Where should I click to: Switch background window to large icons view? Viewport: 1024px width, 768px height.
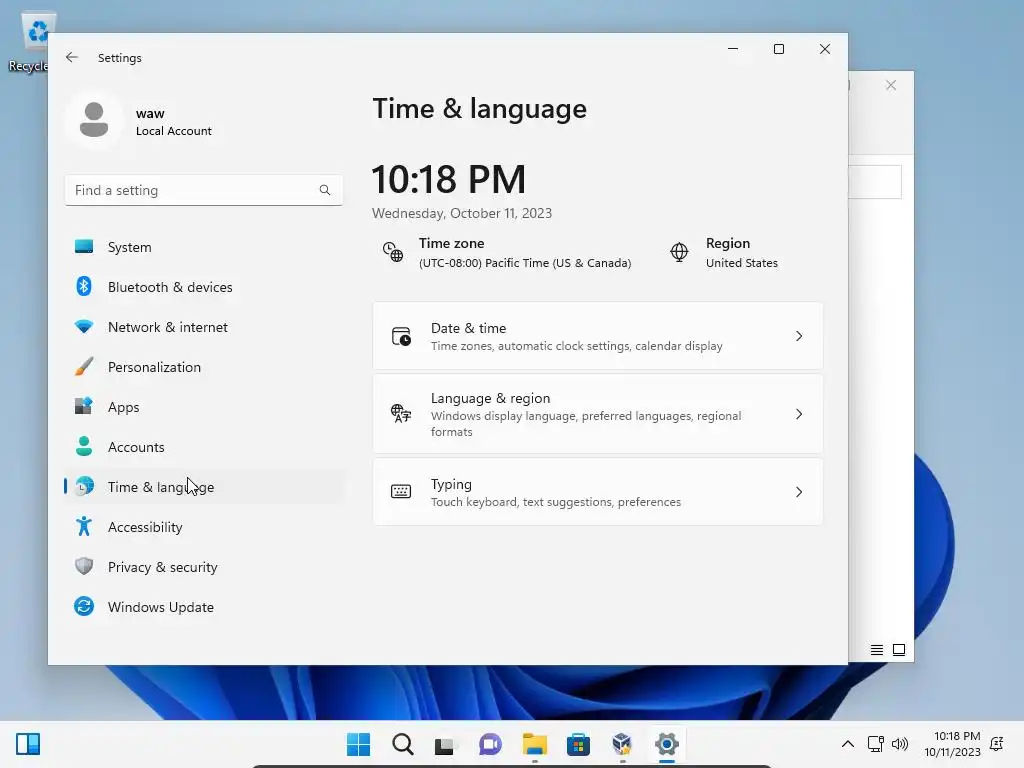(899, 650)
